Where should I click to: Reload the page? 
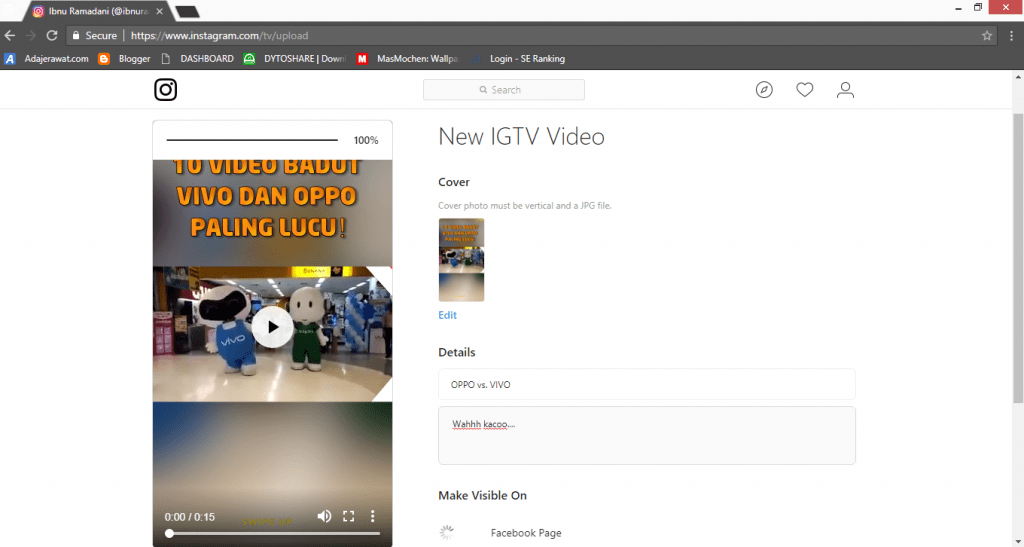[52, 35]
